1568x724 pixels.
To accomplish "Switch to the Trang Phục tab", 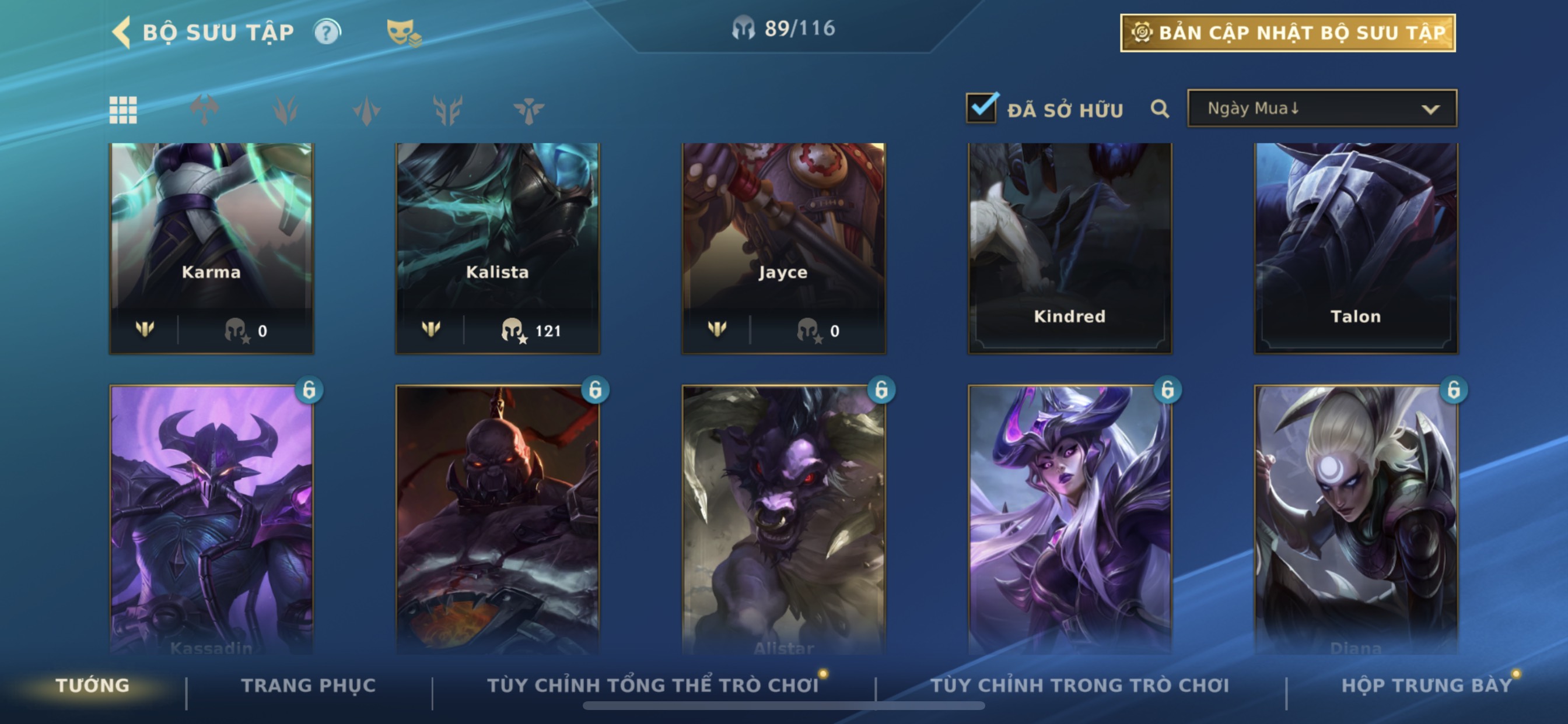I will 309,685.
